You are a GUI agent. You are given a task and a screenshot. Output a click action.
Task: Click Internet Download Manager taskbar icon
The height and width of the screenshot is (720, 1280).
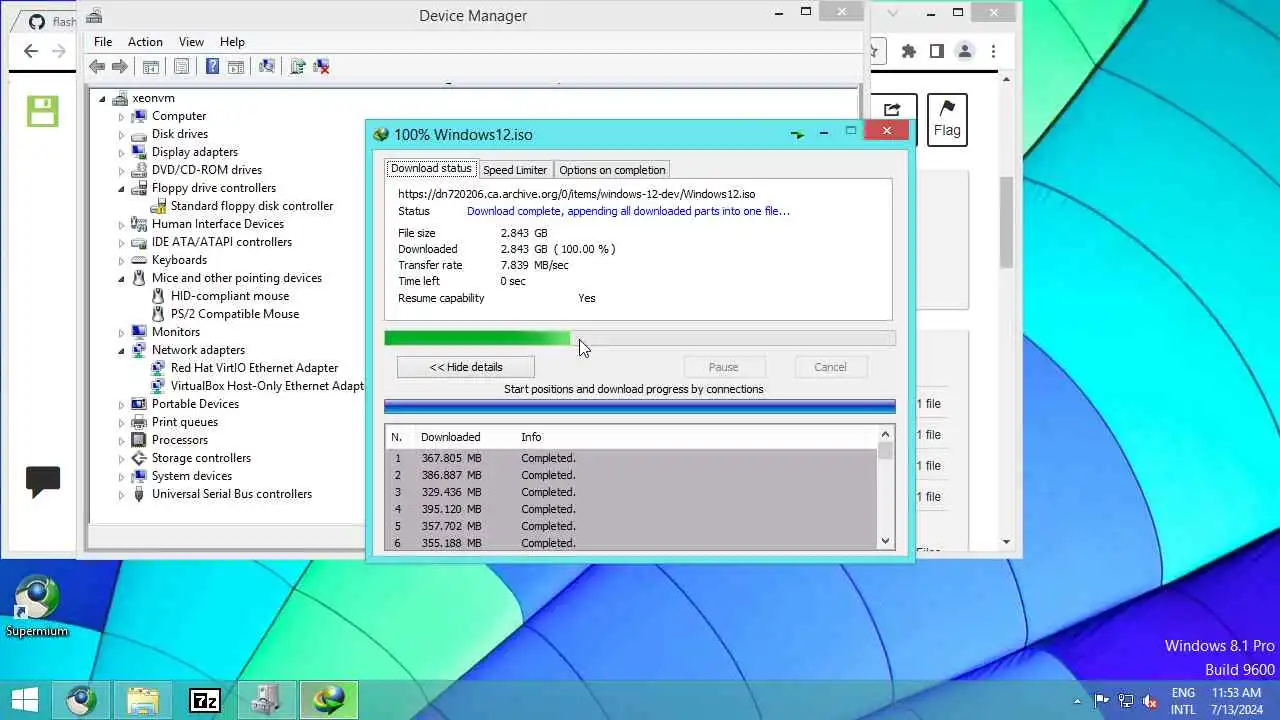pos(329,700)
